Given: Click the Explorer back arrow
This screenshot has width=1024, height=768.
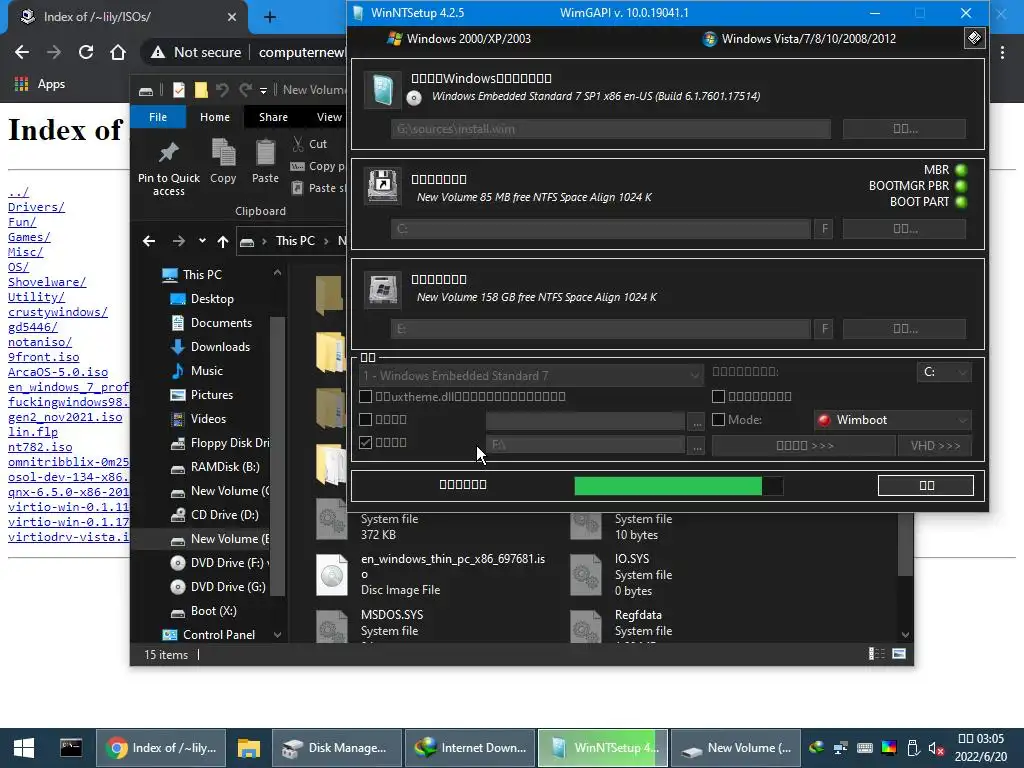Looking at the screenshot, I should tap(149, 242).
